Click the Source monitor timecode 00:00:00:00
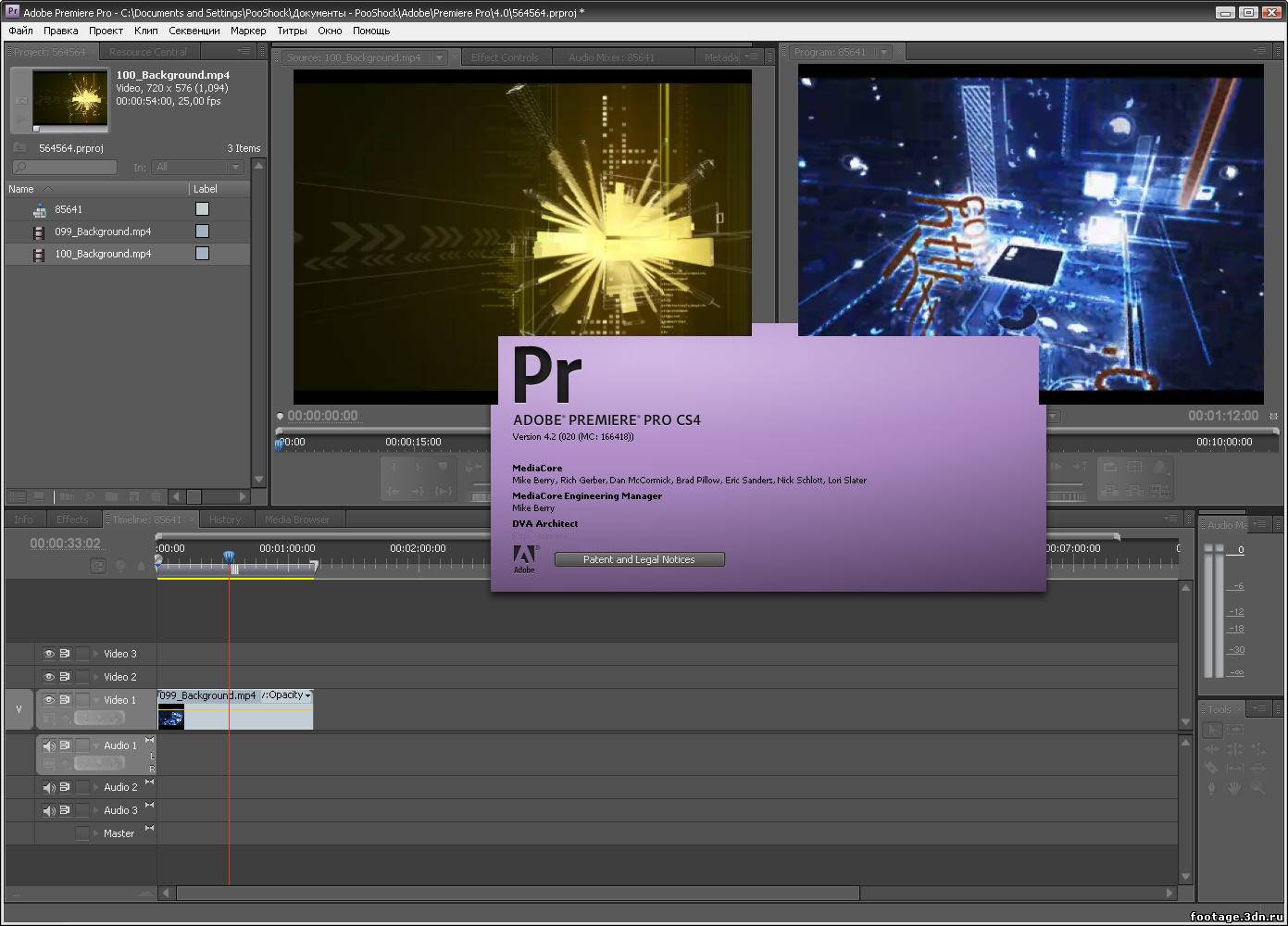Screen dimensions: 1288x926 [x=322, y=416]
